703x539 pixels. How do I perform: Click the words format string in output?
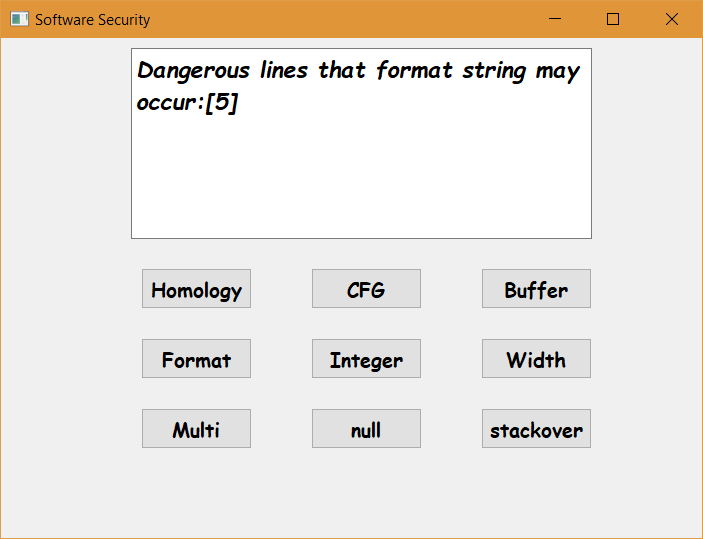point(451,71)
